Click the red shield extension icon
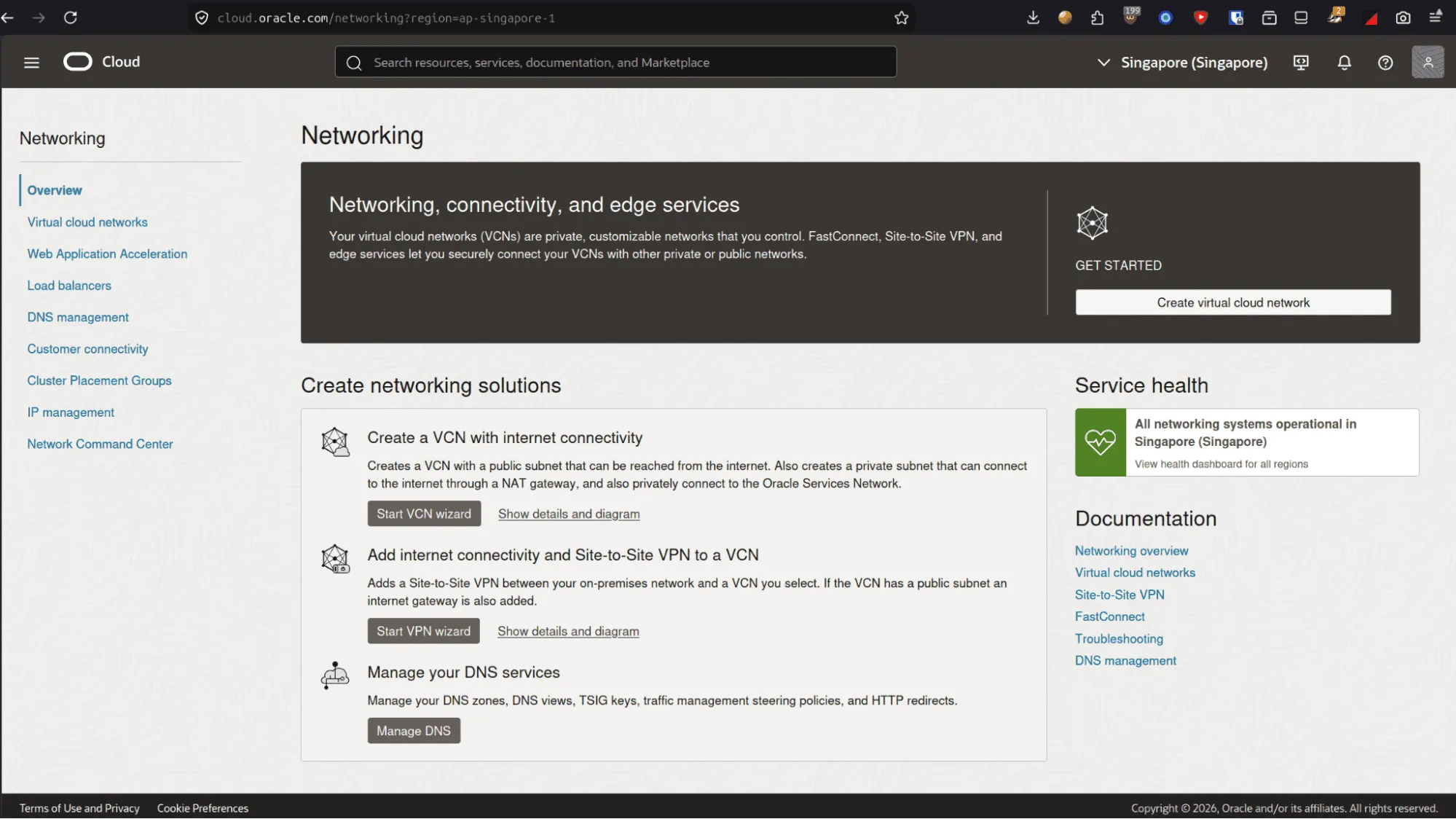Viewport: 1456px width, 819px height. click(1201, 17)
